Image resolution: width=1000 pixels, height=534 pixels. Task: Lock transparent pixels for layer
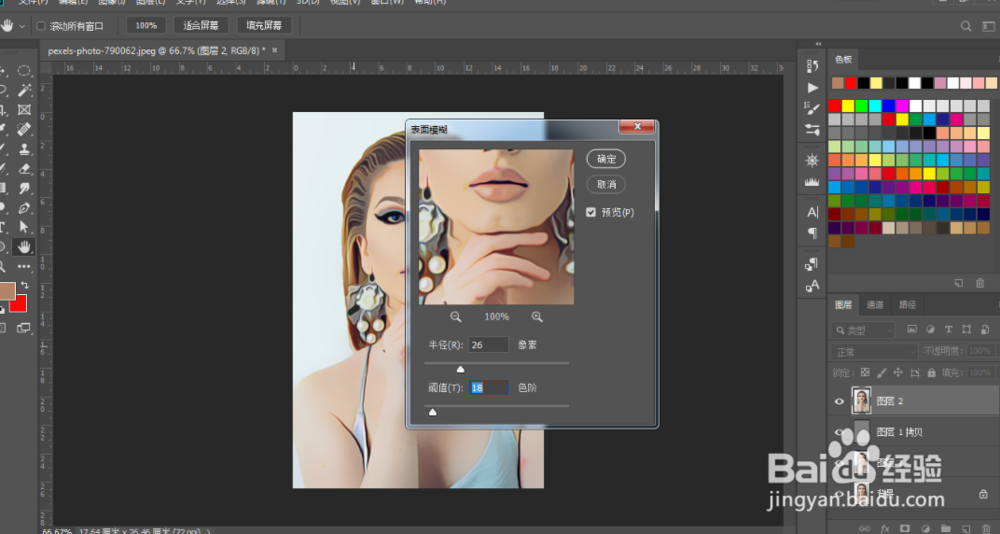(x=865, y=373)
